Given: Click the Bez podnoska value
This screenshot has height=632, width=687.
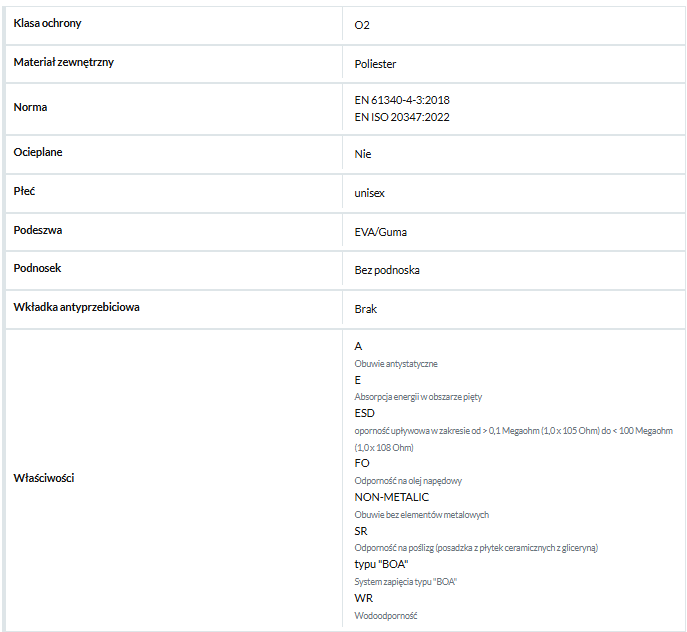Looking at the screenshot, I should click(x=387, y=270).
